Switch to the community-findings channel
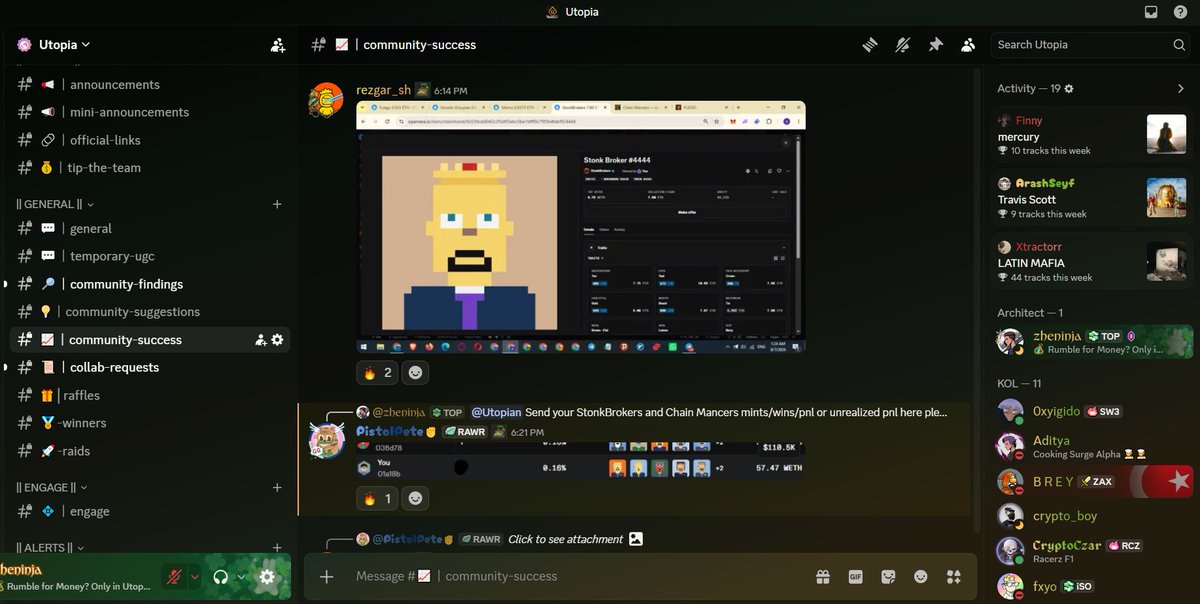The width and height of the screenshot is (1200, 604). tap(150, 284)
